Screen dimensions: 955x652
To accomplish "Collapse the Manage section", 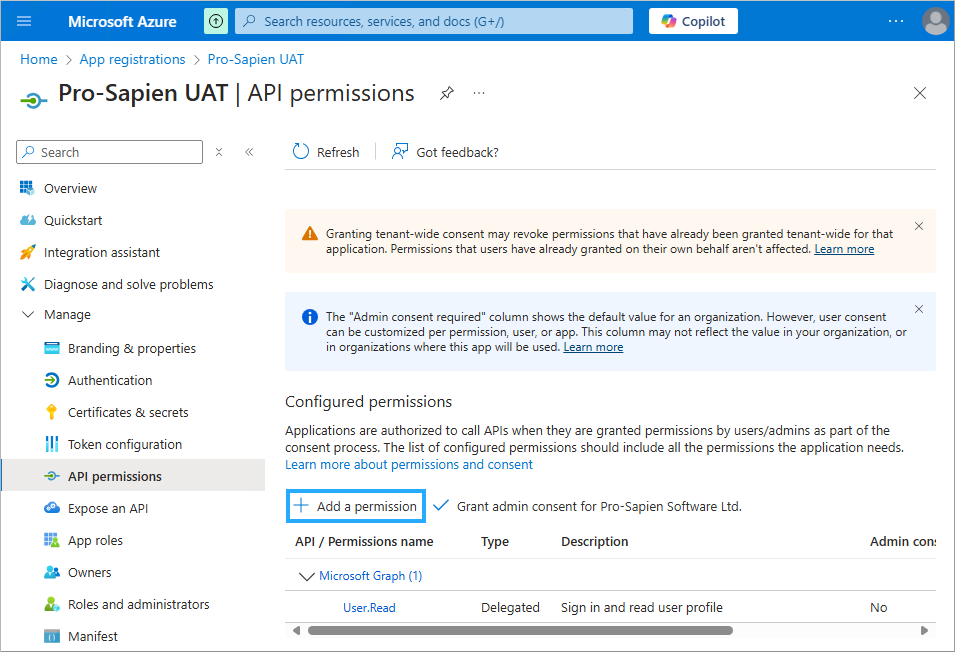I will [27, 315].
